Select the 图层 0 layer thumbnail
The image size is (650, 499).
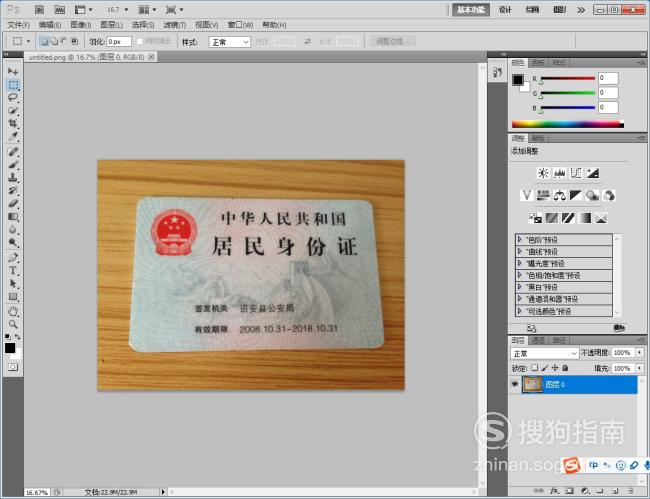532,384
